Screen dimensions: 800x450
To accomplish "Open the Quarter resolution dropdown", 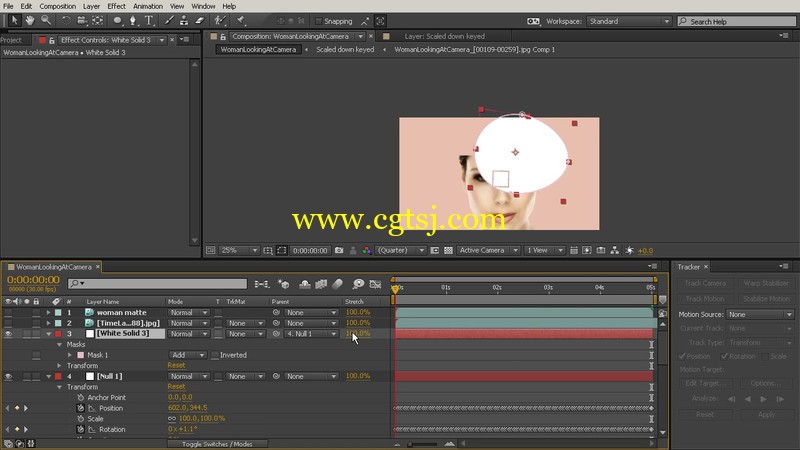I will [x=401, y=251].
